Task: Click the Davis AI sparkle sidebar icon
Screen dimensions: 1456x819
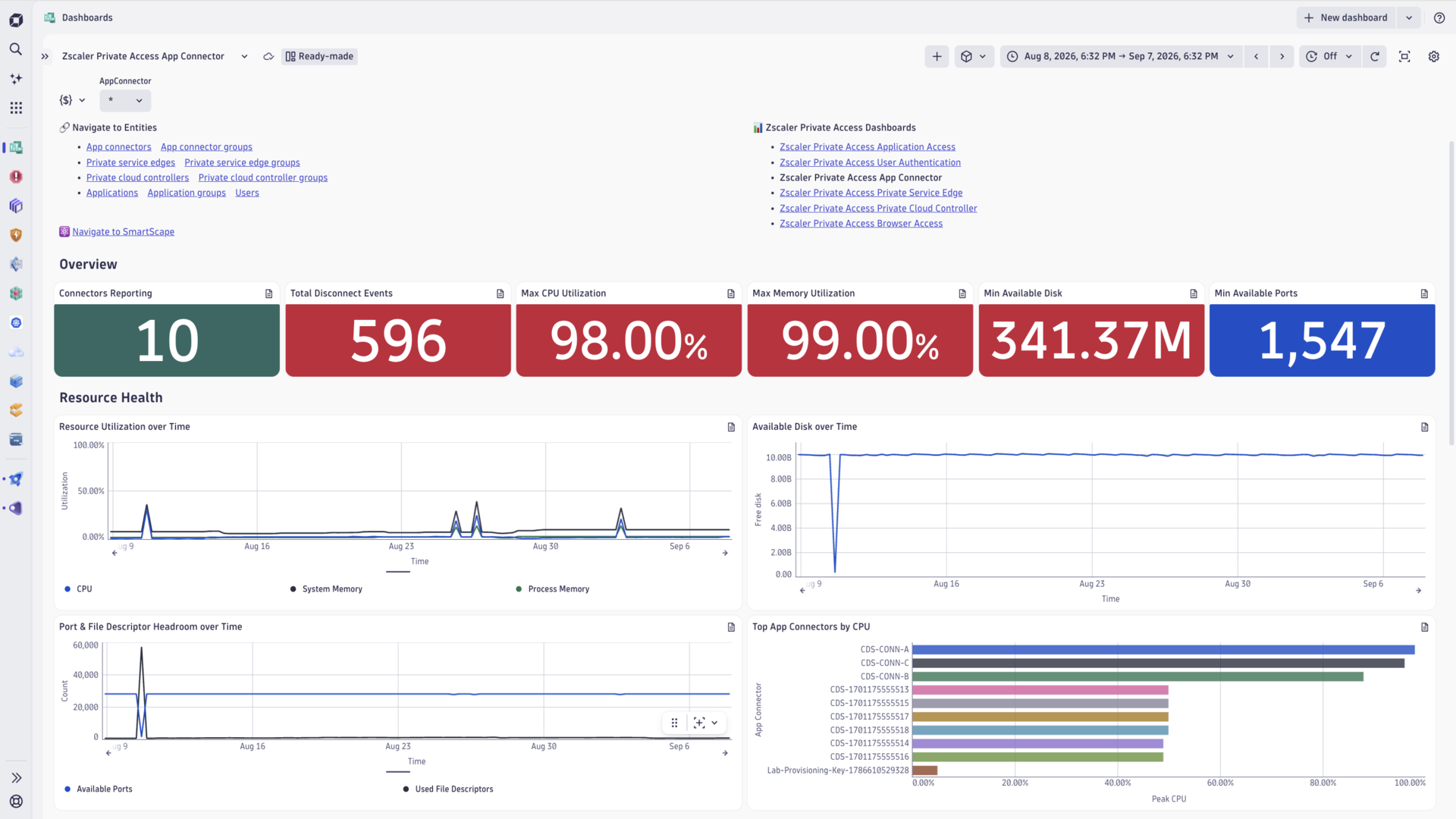Action: [16, 79]
